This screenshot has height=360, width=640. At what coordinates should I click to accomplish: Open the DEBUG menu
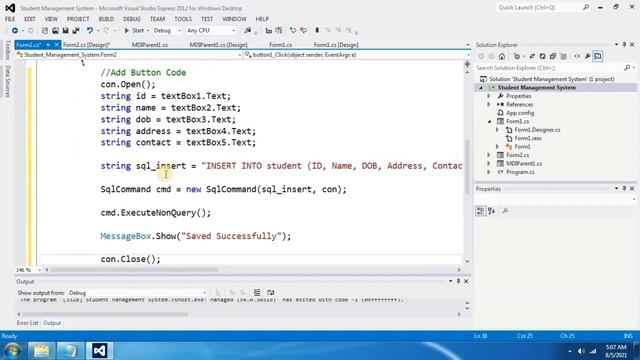[131, 19]
